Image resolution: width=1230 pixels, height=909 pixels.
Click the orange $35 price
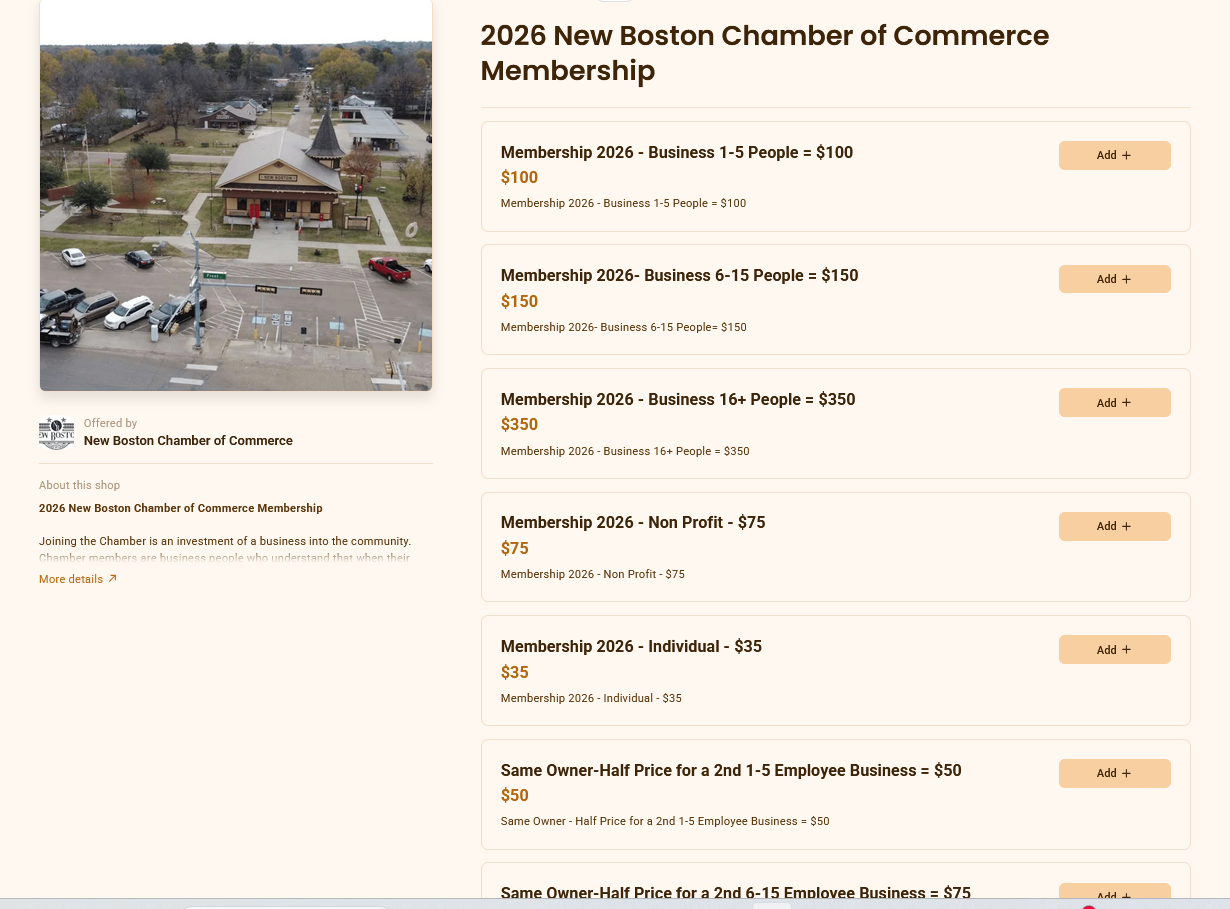point(515,672)
